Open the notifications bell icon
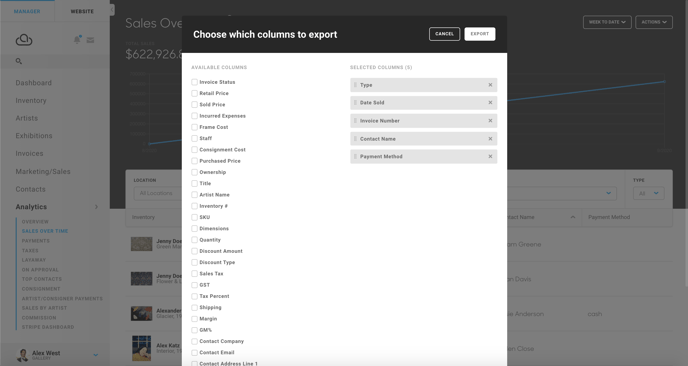The image size is (688, 366). 77,39
